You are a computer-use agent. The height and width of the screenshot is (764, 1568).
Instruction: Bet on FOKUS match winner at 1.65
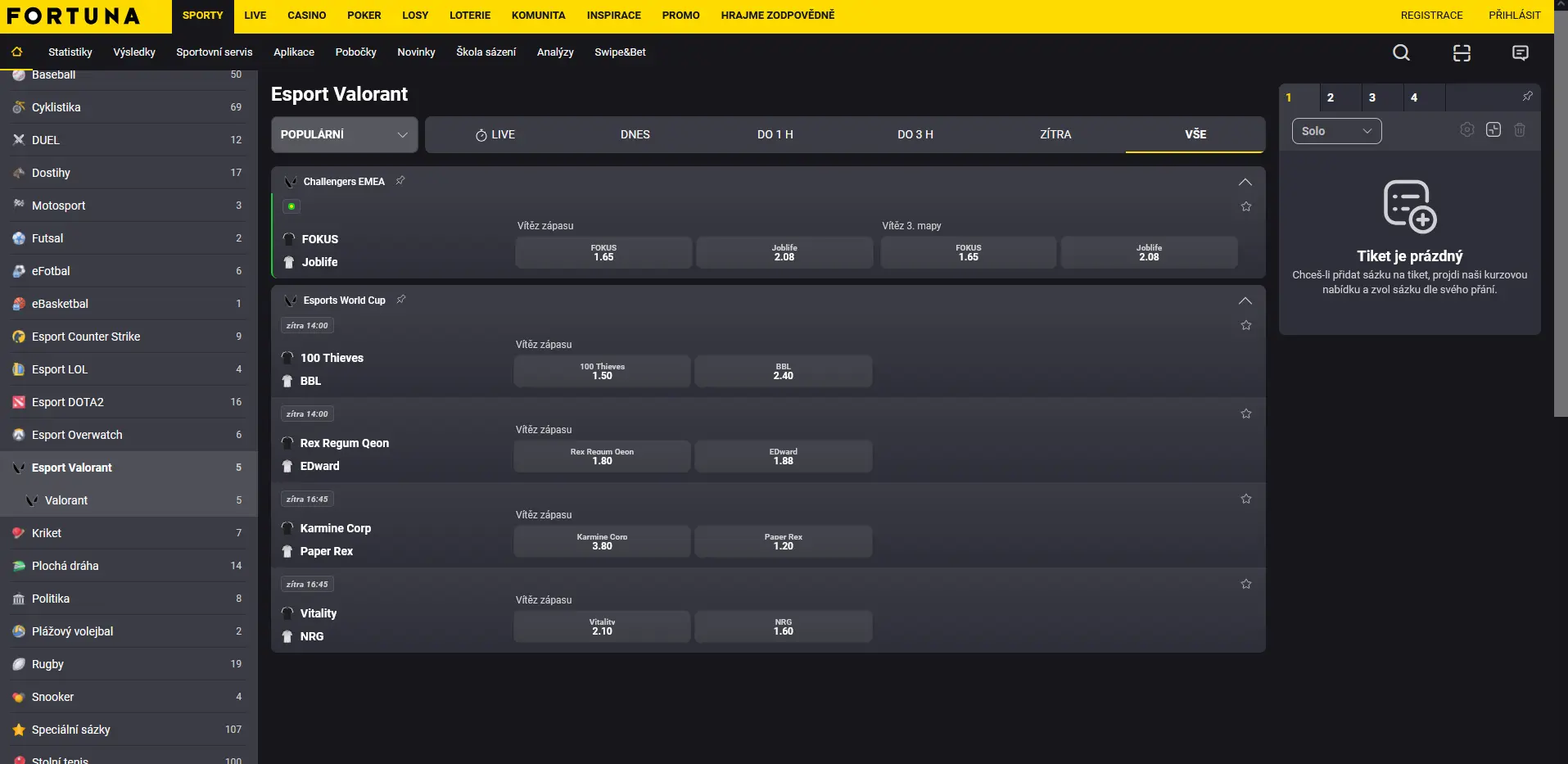click(x=603, y=252)
